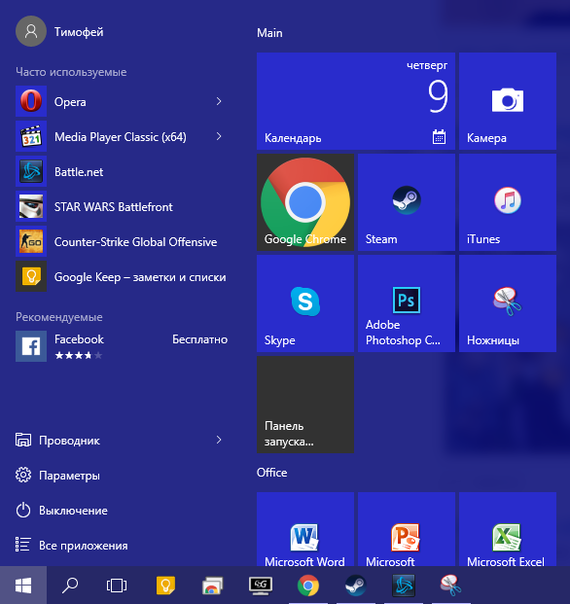
Task: Show Все приложения list
Action: pos(72,545)
